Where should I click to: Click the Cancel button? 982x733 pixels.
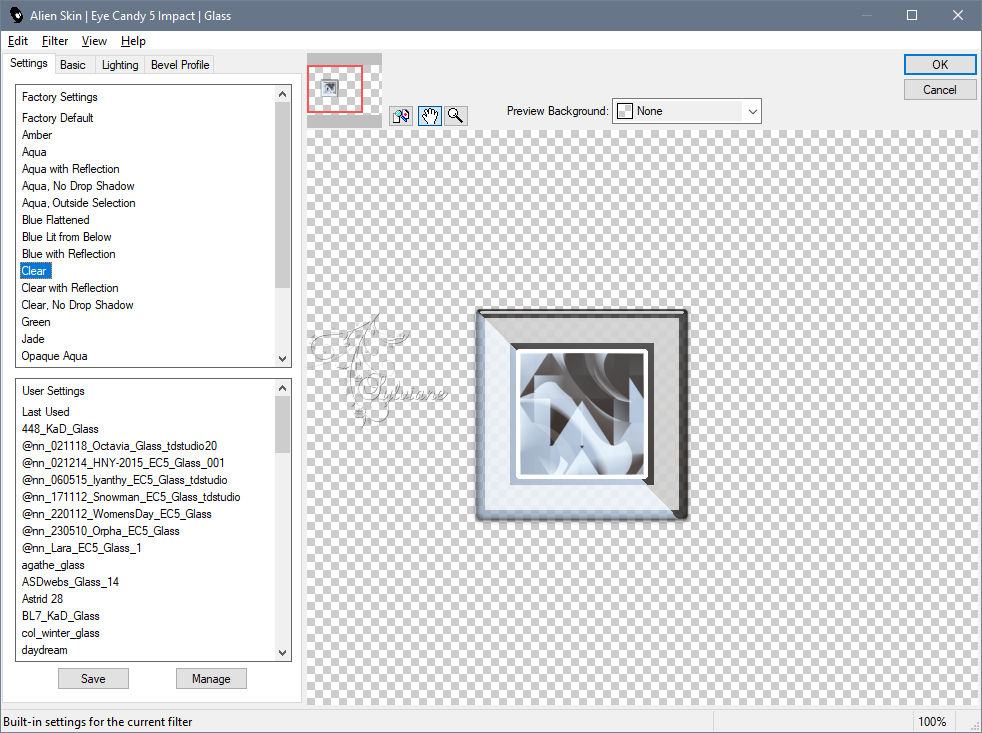(x=939, y=90)
